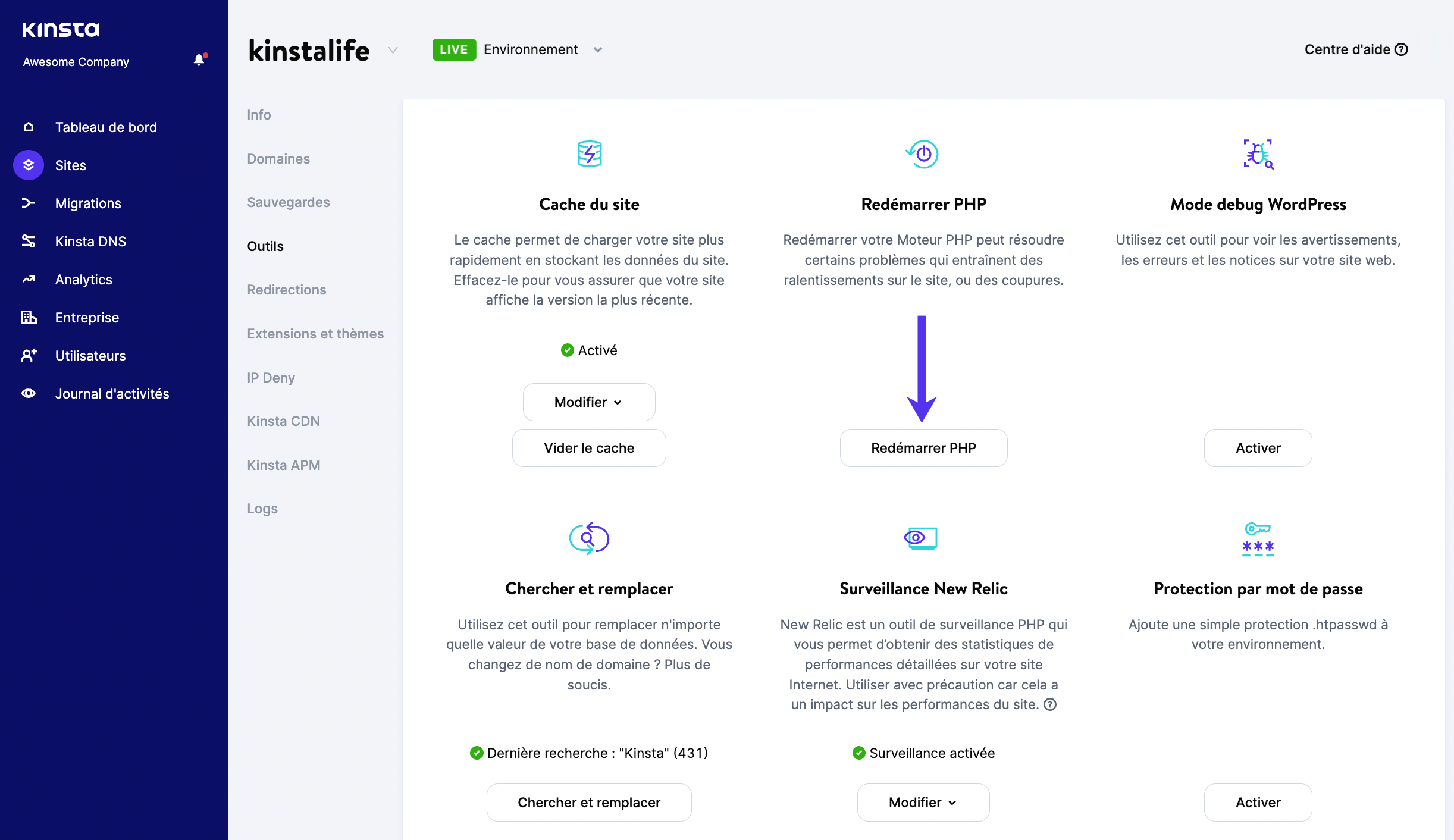Click the Sites sidebar icon

29,164
